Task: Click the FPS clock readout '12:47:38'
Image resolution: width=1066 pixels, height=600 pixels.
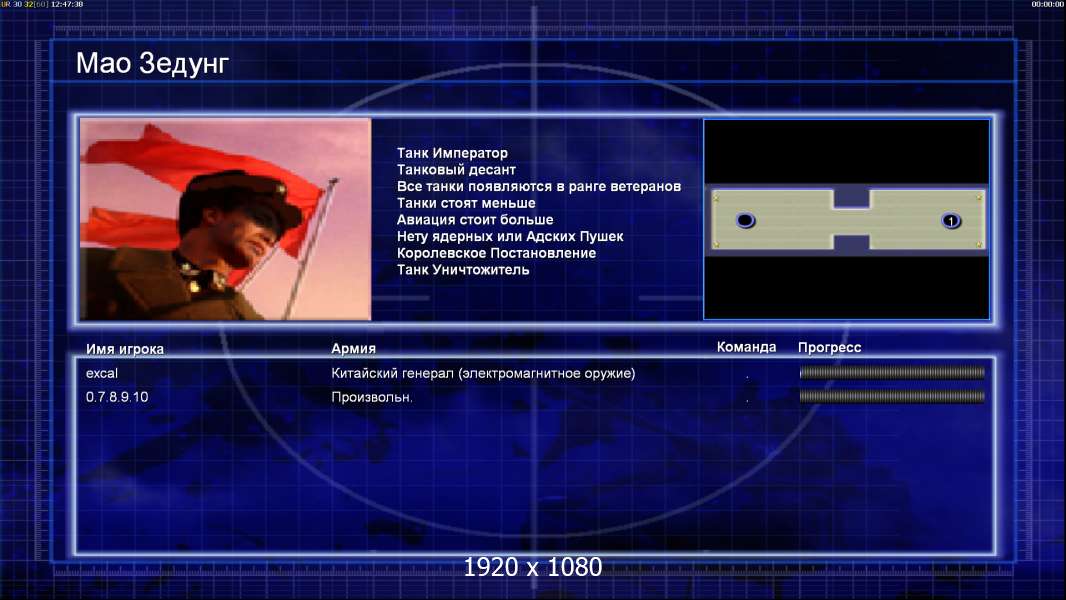Action: [67, 4]
